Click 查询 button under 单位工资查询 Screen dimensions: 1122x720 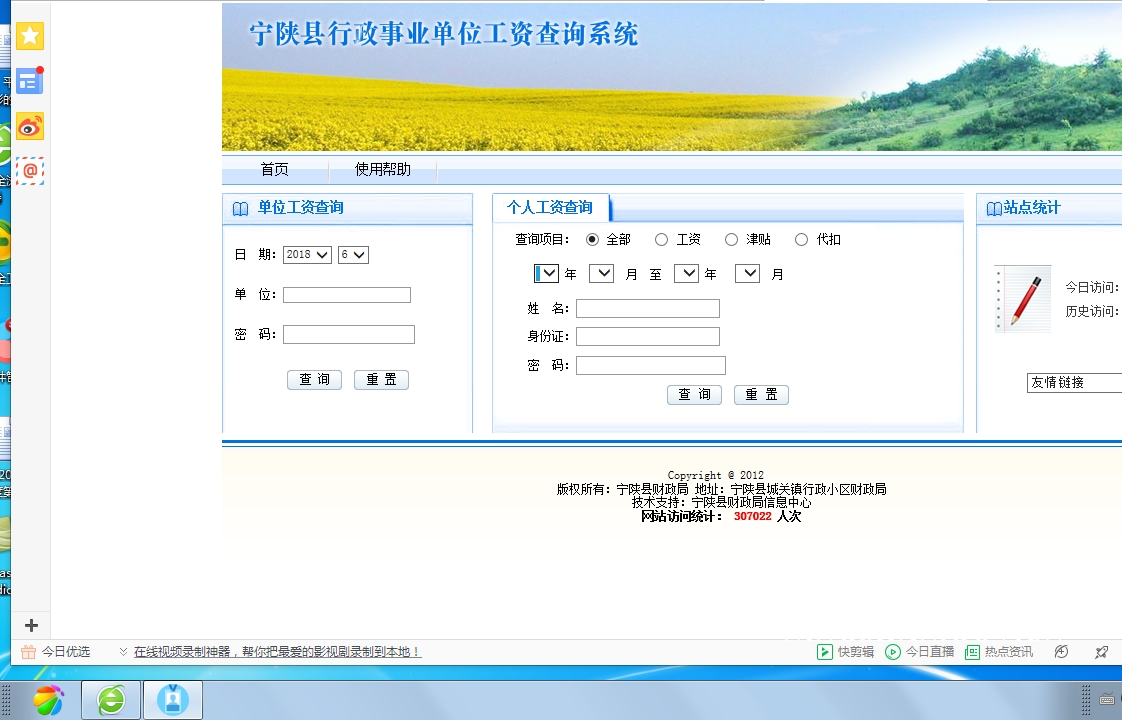click(314, 380)
